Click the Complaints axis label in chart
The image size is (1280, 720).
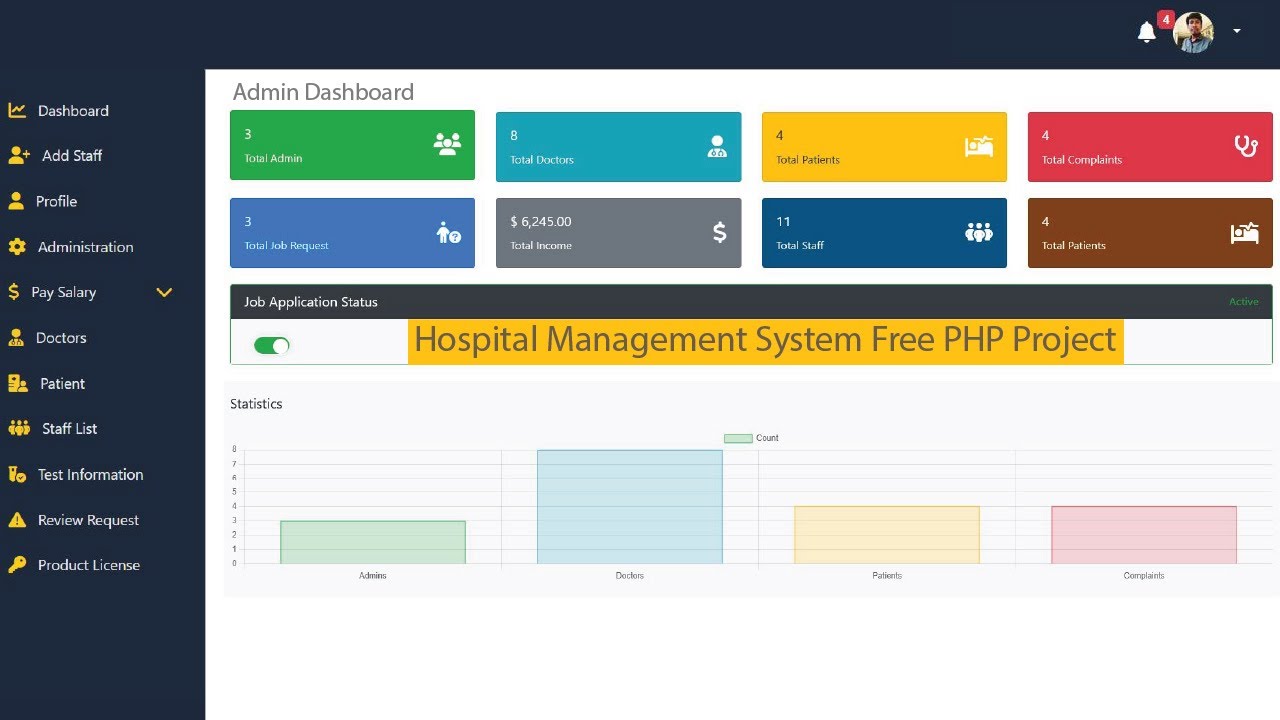pos(1144,576)
